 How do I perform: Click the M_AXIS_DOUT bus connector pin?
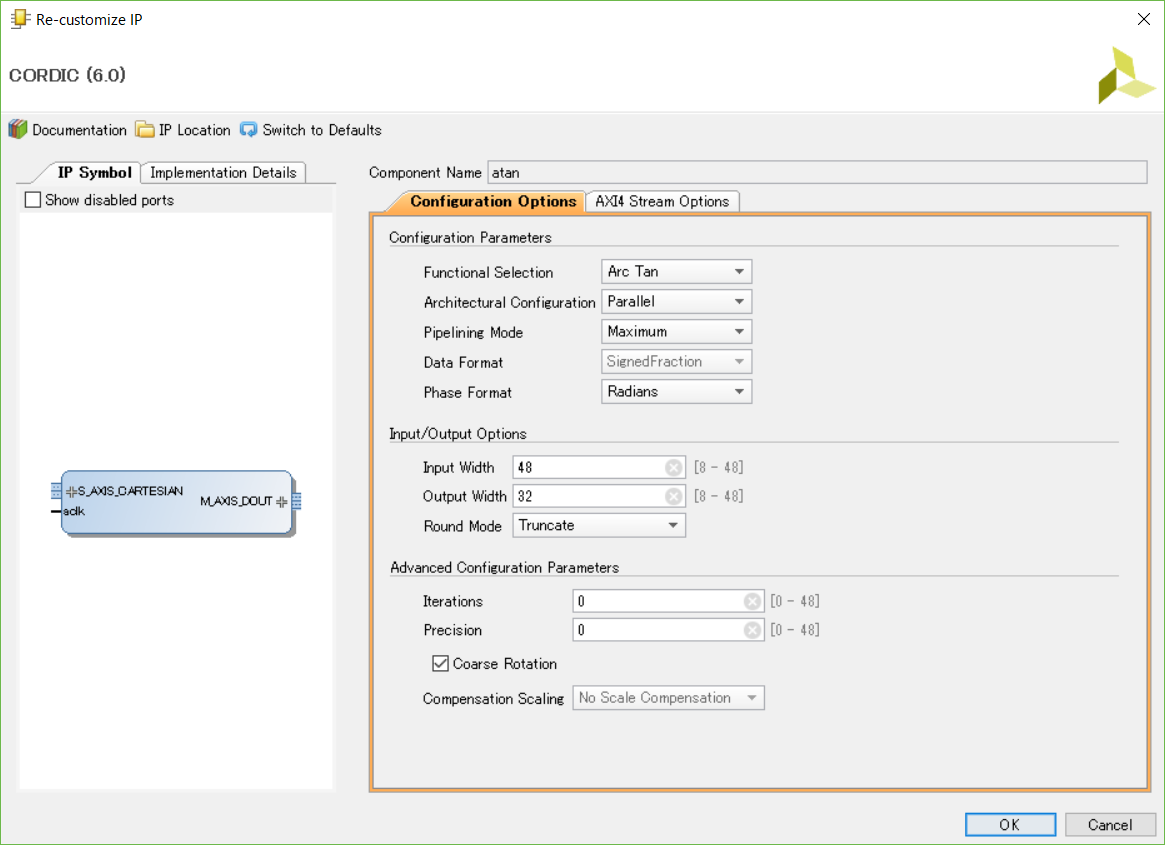[296, 502]
